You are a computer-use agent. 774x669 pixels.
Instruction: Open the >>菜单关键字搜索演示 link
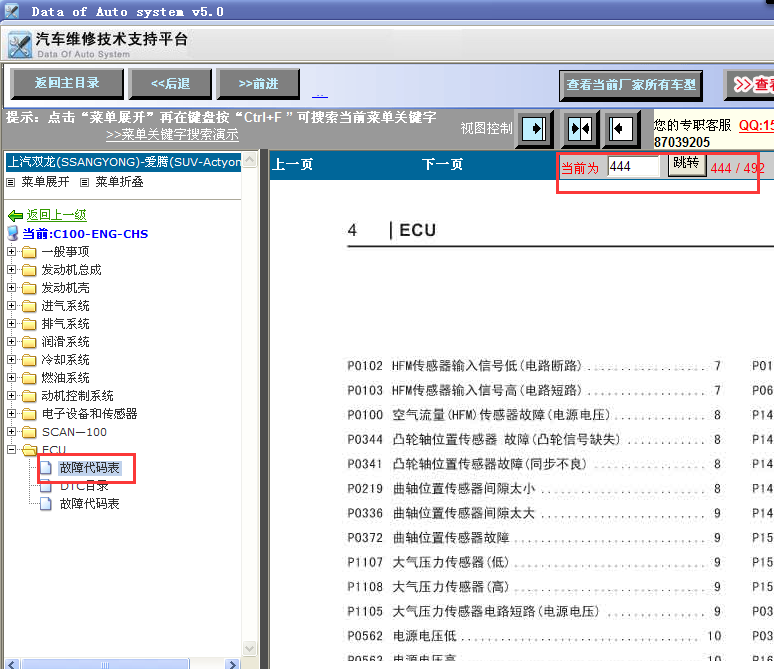[172, 134]
